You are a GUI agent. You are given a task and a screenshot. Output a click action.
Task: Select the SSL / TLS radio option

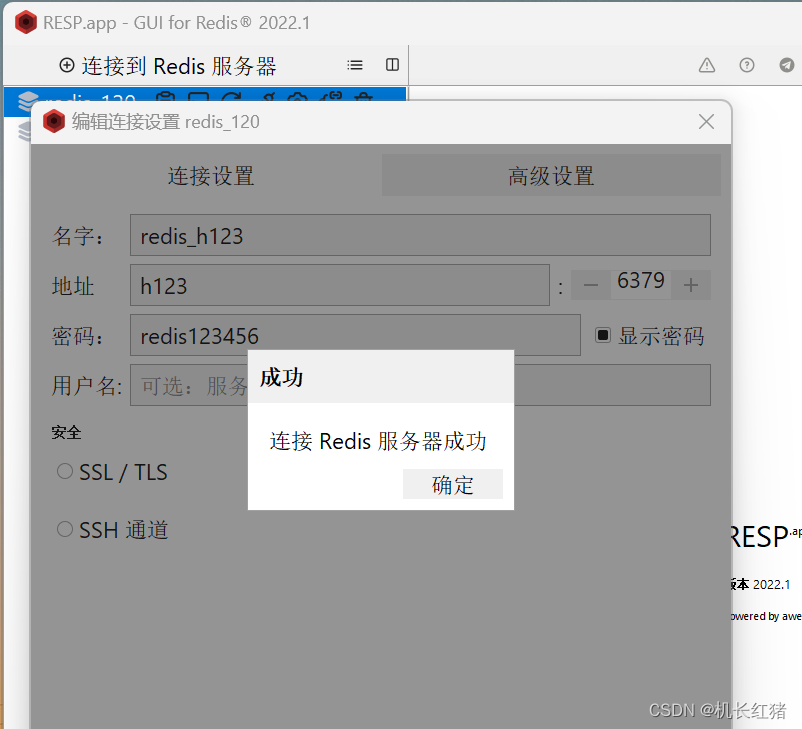pos(64,471)
